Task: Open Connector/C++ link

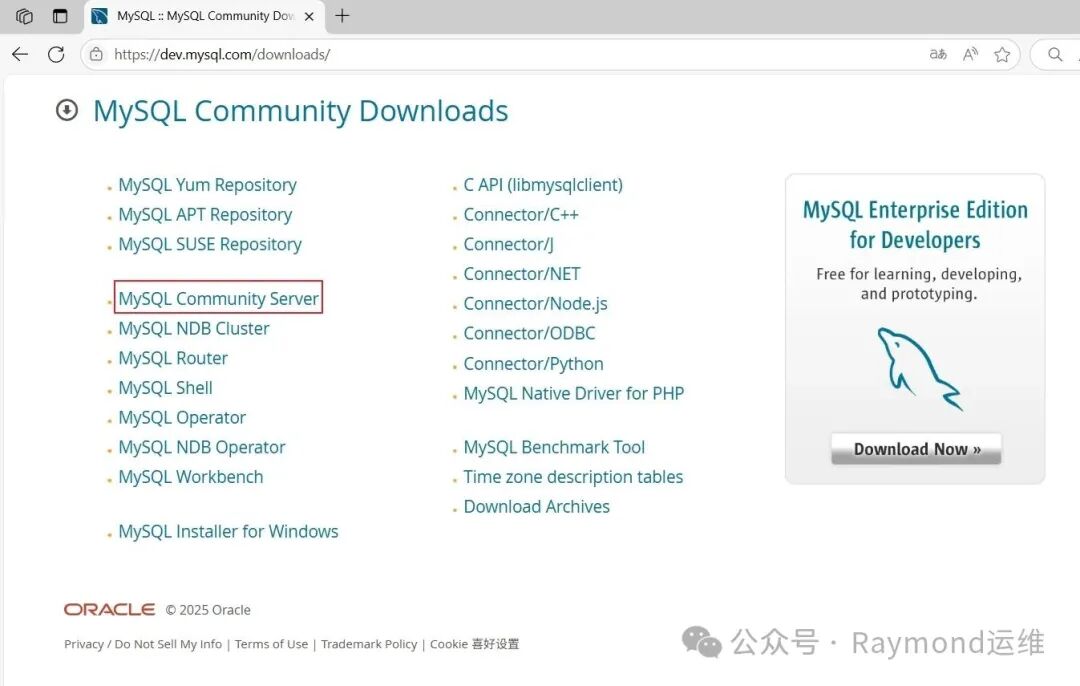Action: click(521, 215)
